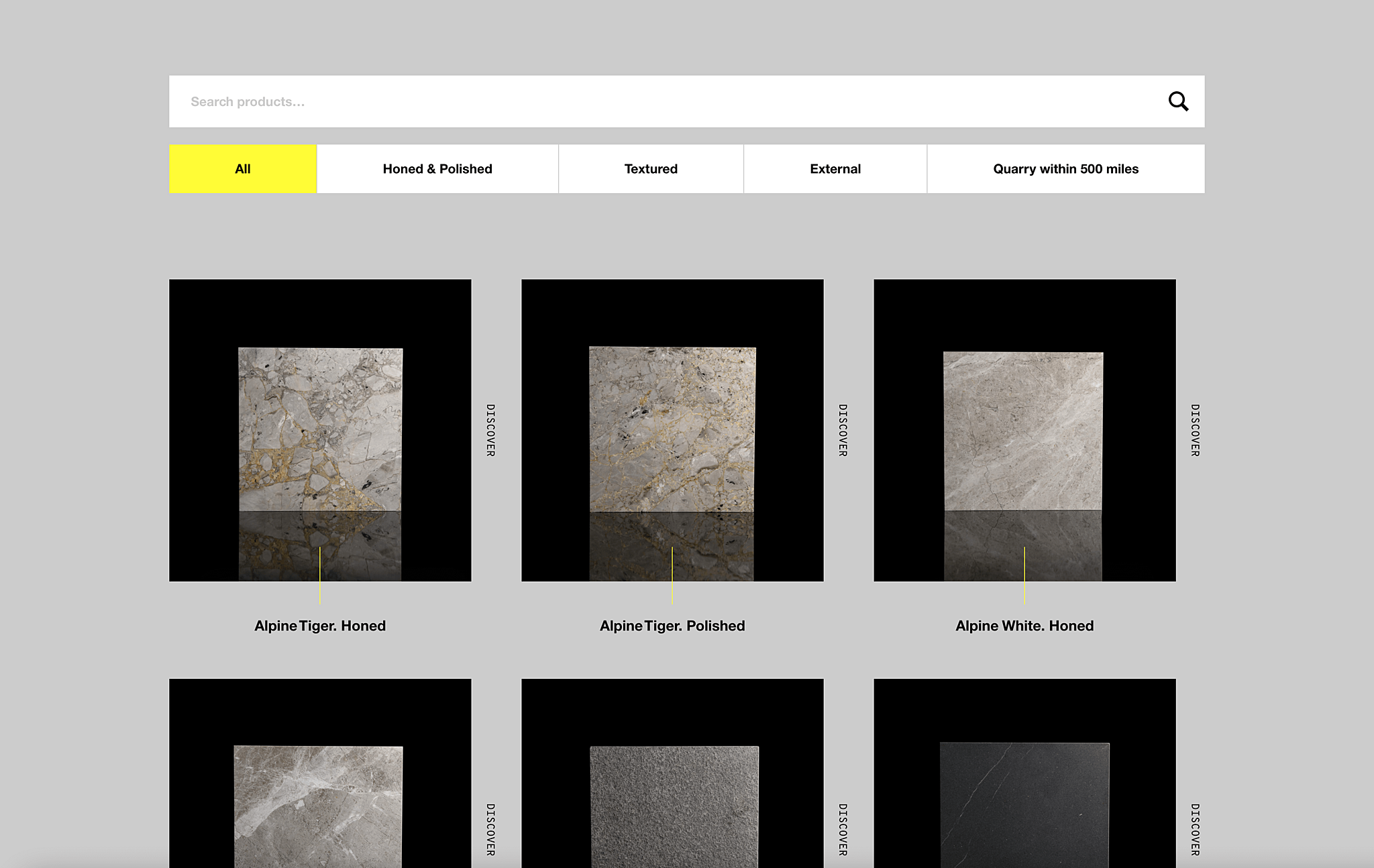This screenshot has height=868, width=1374.
Task: Click Discover beside the Alpine Tiger Honed tile
Action: pyautogui.click(x=490, y=430)
